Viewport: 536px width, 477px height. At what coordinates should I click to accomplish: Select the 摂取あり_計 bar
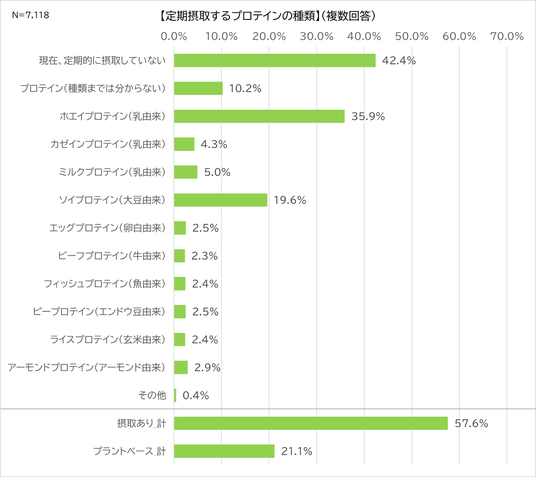(311, 423)
